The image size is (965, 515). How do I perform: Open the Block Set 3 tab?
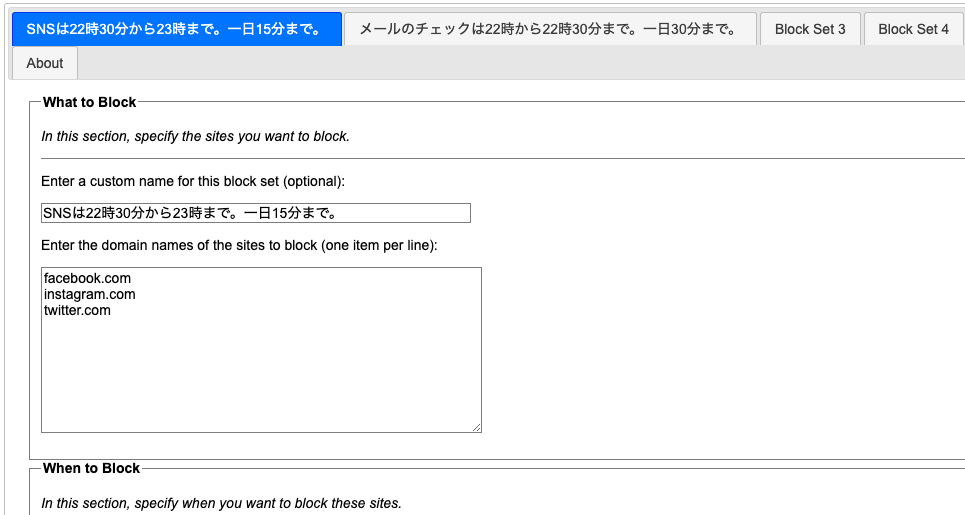(810, 29)
